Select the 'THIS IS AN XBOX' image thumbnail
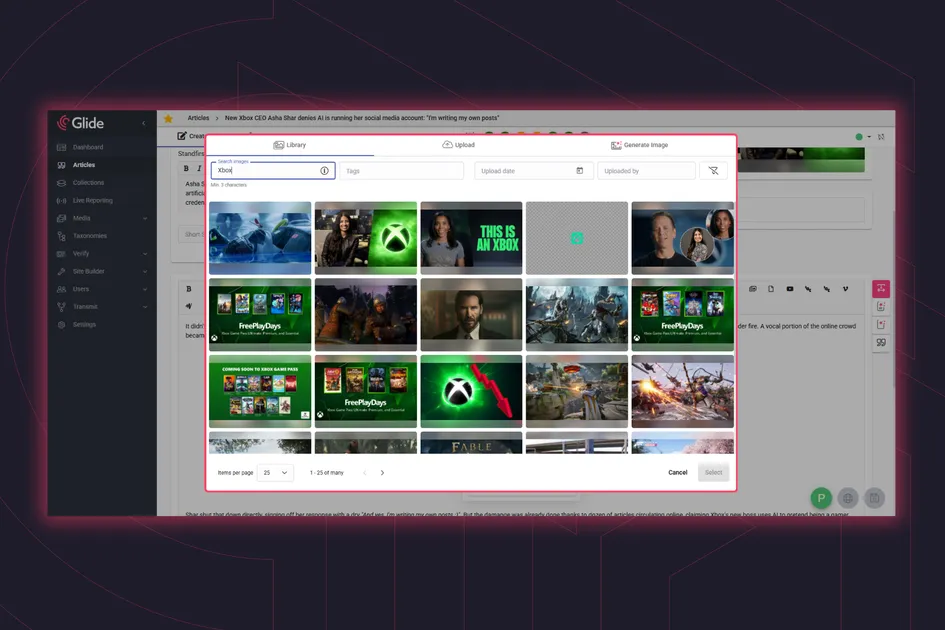Screen dimensions: 945x630 [471, 238]
